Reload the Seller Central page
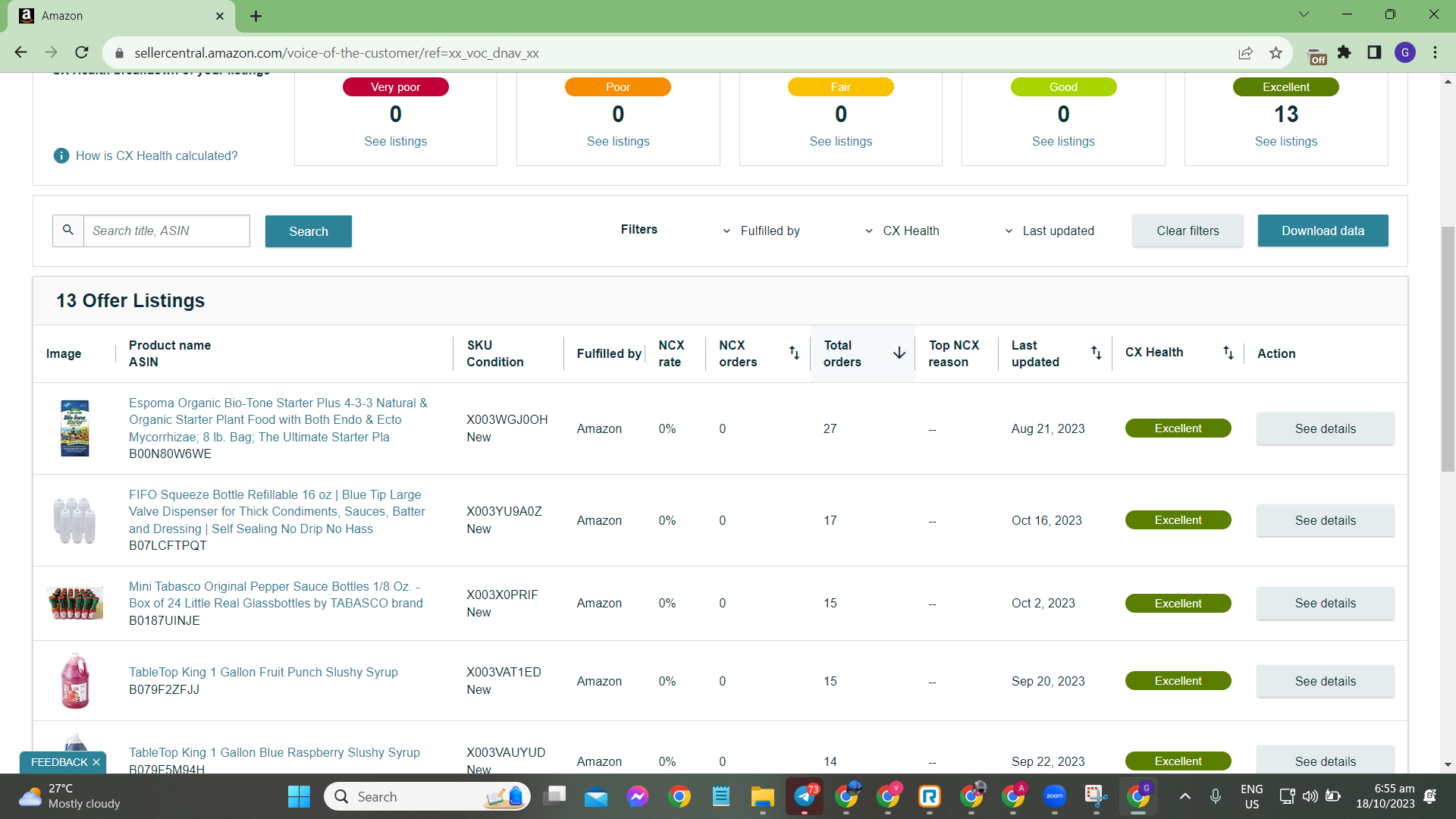The image size is (1456, 819). [82, 52]
